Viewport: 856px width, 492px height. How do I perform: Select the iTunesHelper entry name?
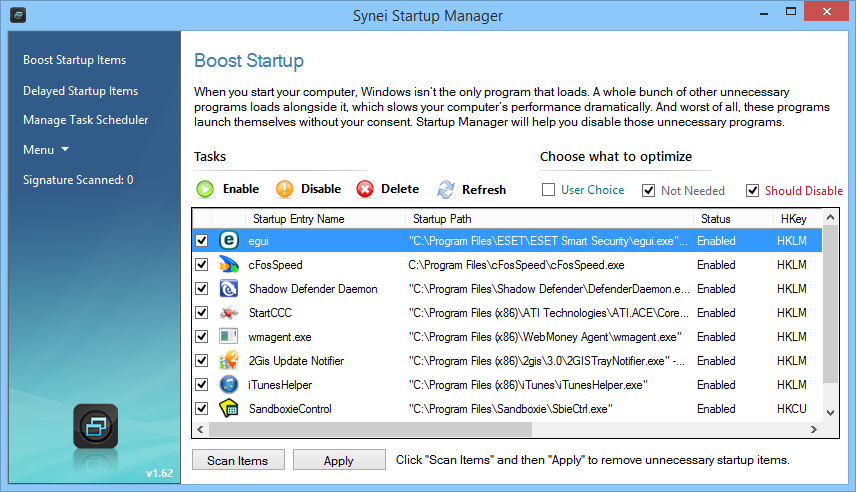click(x=280, y=385)
